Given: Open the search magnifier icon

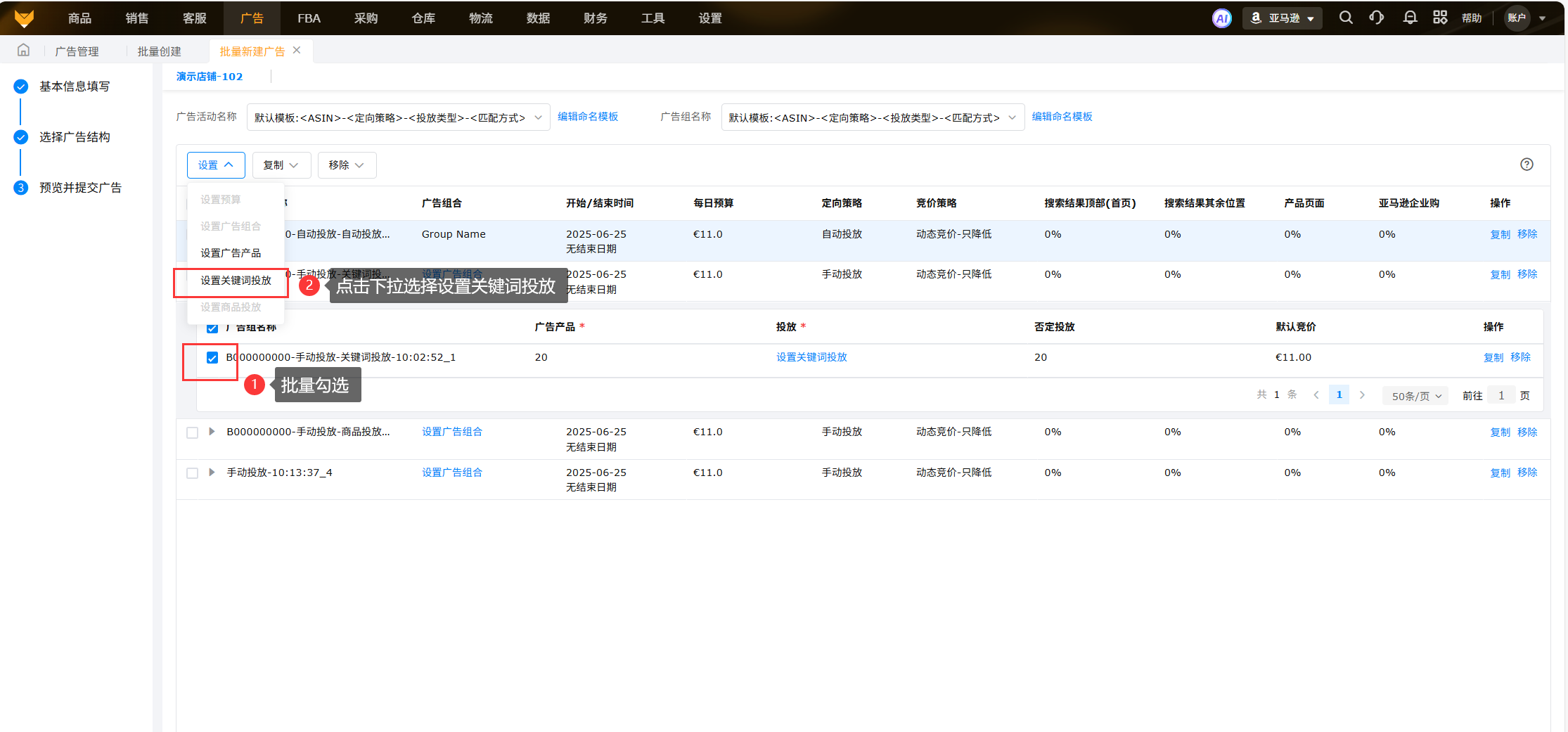Looking at the screenshot, I should pos(1345,18).
